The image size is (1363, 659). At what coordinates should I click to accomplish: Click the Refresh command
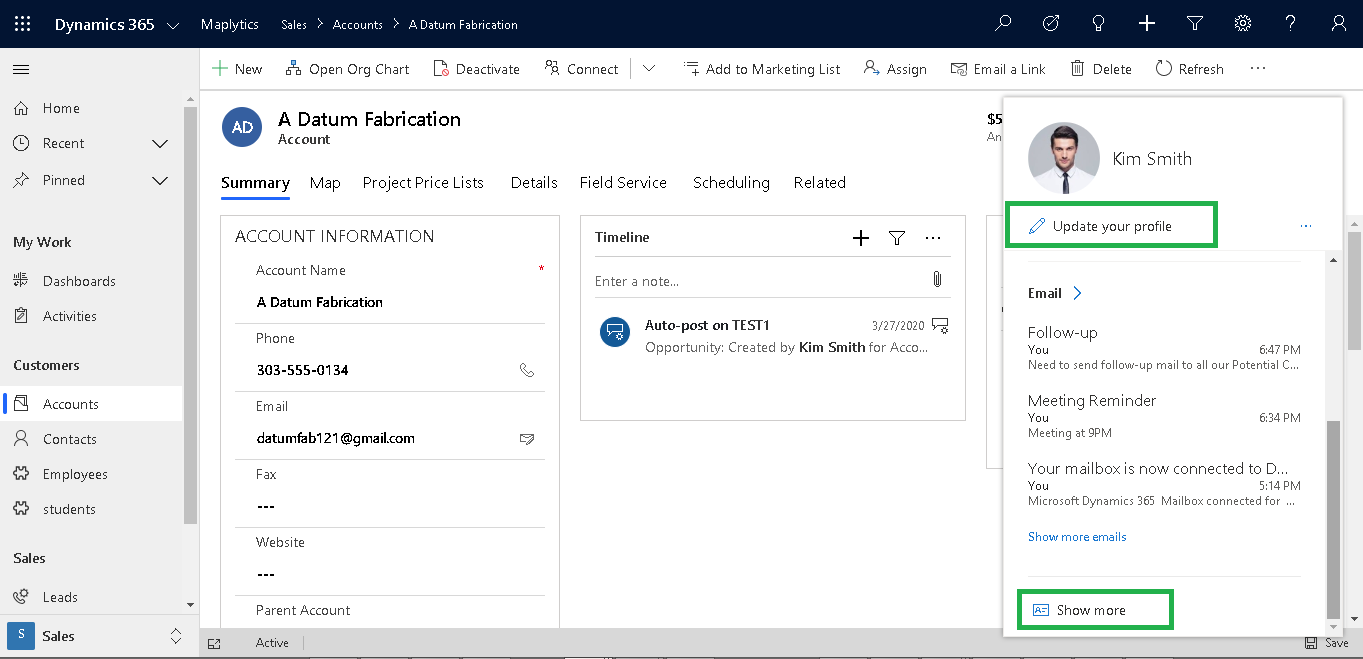coord(1189,69)
